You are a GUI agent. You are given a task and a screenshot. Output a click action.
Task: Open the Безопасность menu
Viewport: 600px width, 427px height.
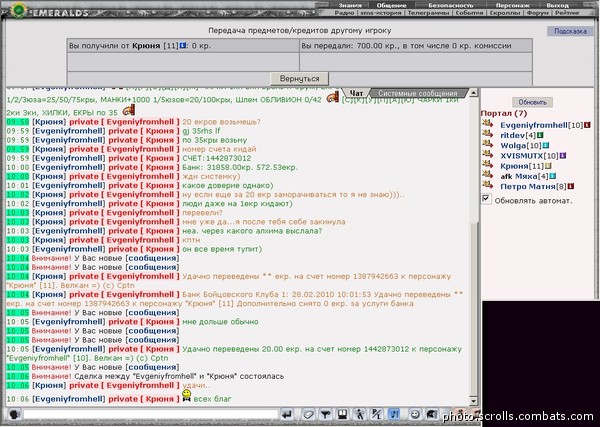point(451,5)
